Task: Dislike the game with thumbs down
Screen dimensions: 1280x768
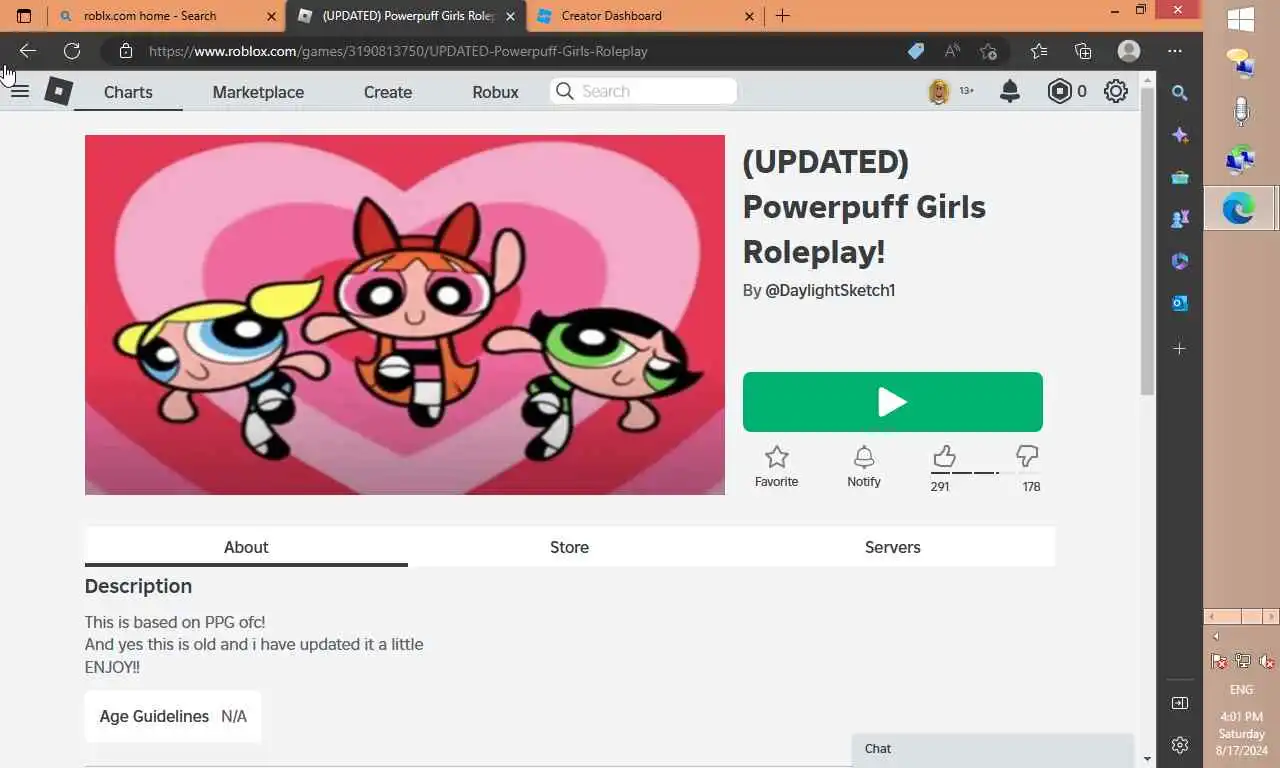Action: click(1027, 457)
